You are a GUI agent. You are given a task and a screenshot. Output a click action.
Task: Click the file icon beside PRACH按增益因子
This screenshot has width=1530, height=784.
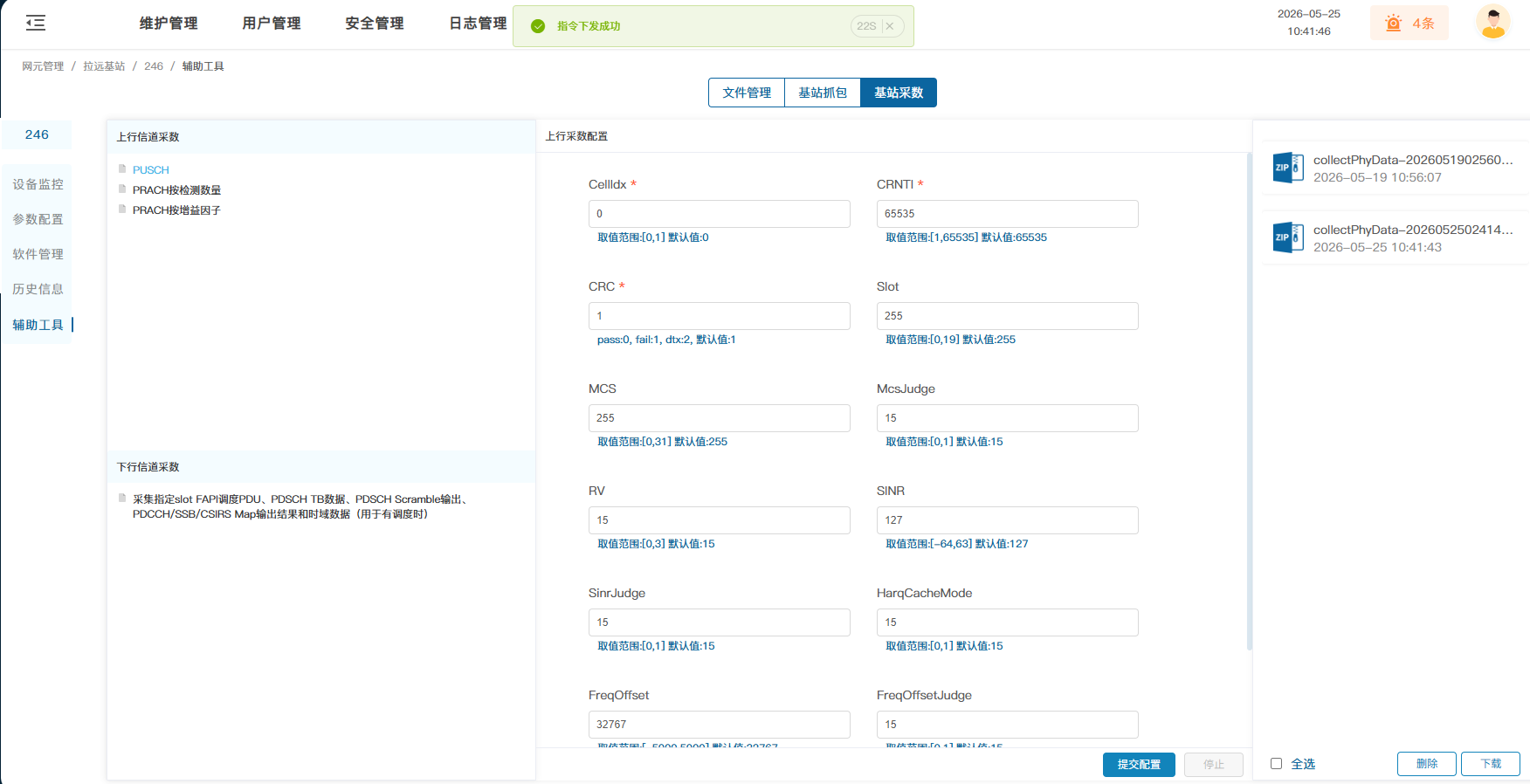point(122,210)
